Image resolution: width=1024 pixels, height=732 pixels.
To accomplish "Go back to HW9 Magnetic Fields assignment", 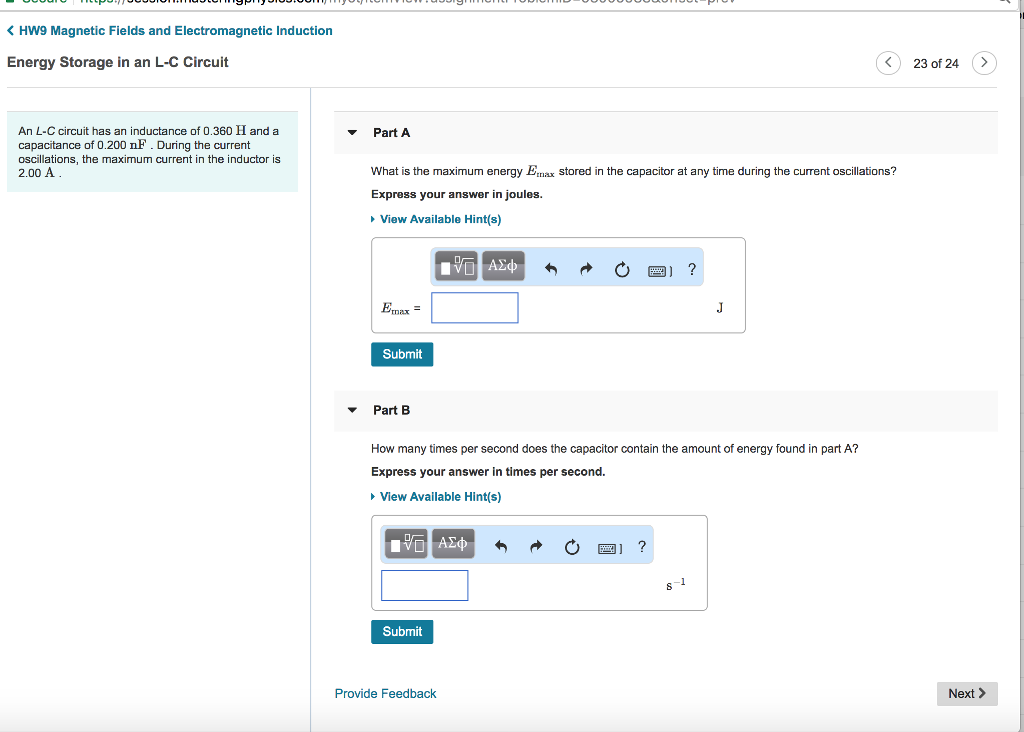I will 170,31.
